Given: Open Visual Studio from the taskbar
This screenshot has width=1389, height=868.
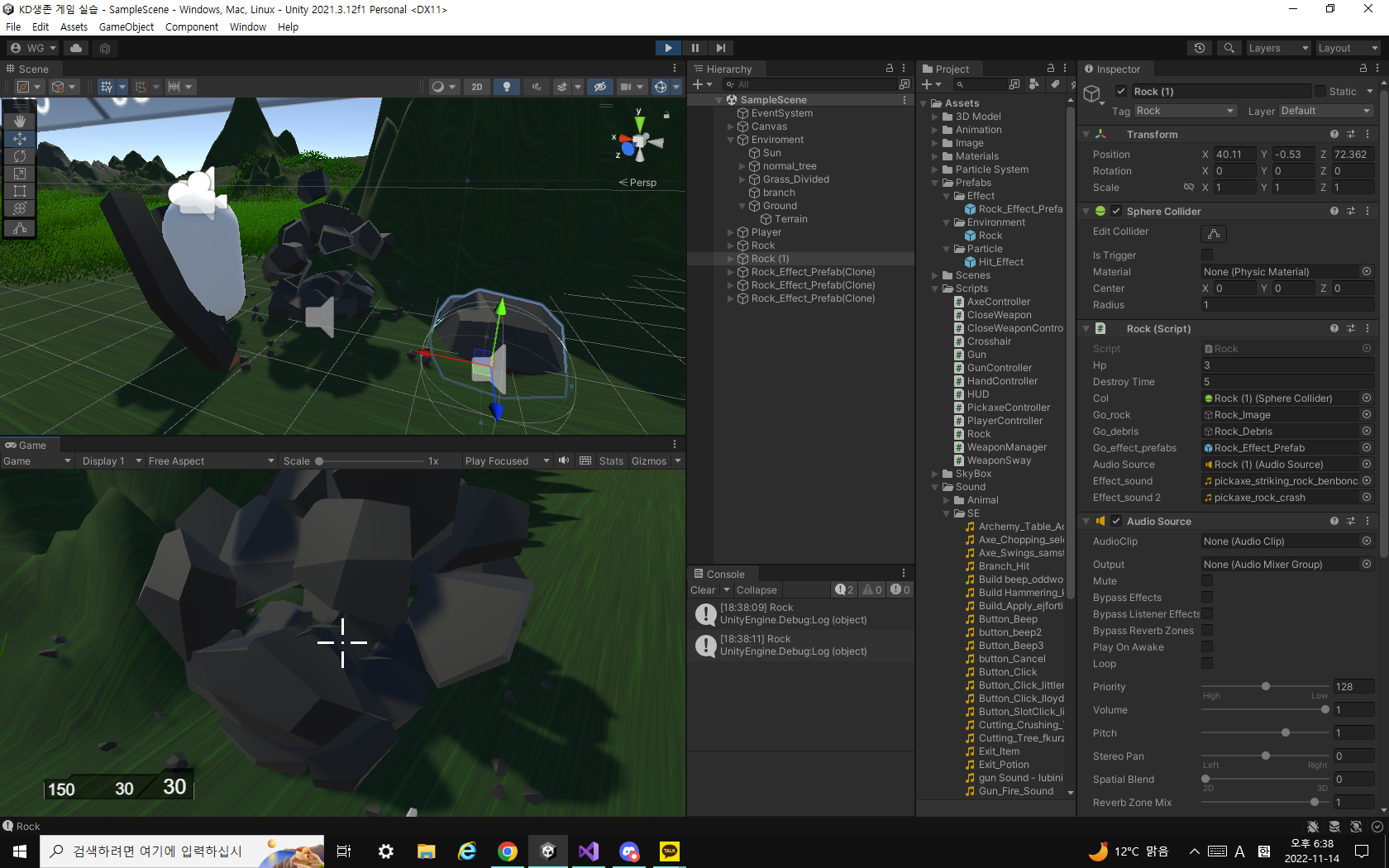Looking at the screenshot, I should 589,851.
